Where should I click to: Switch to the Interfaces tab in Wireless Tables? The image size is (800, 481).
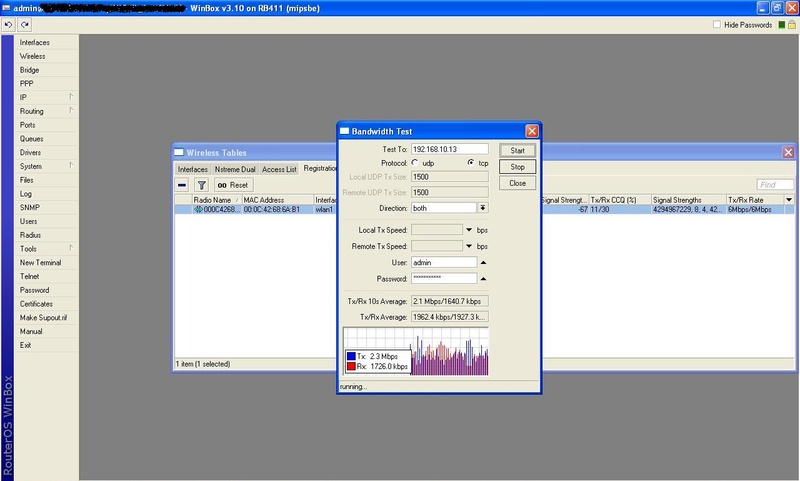coord(192,169)
